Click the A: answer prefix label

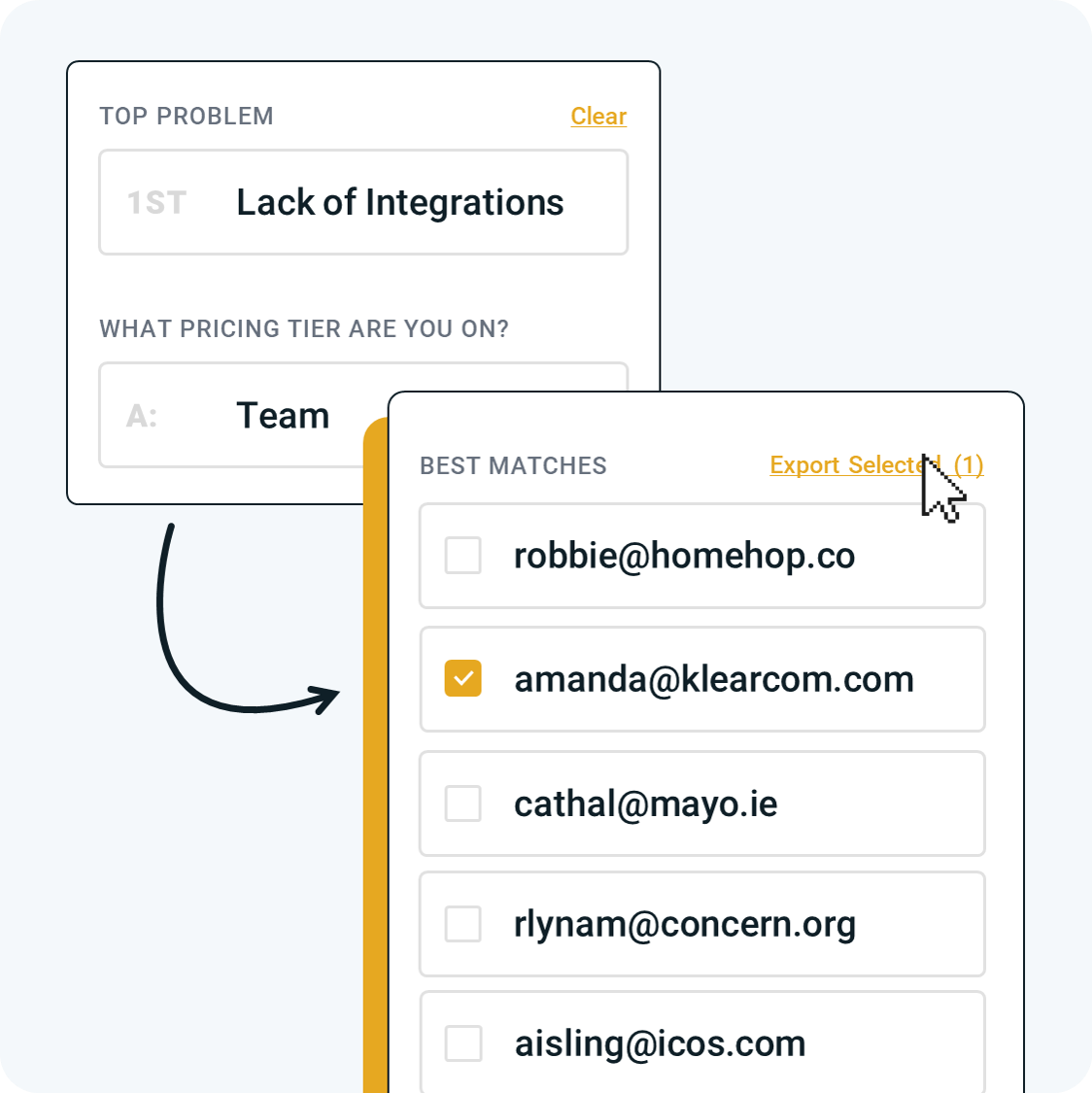[x=142, y=416]
